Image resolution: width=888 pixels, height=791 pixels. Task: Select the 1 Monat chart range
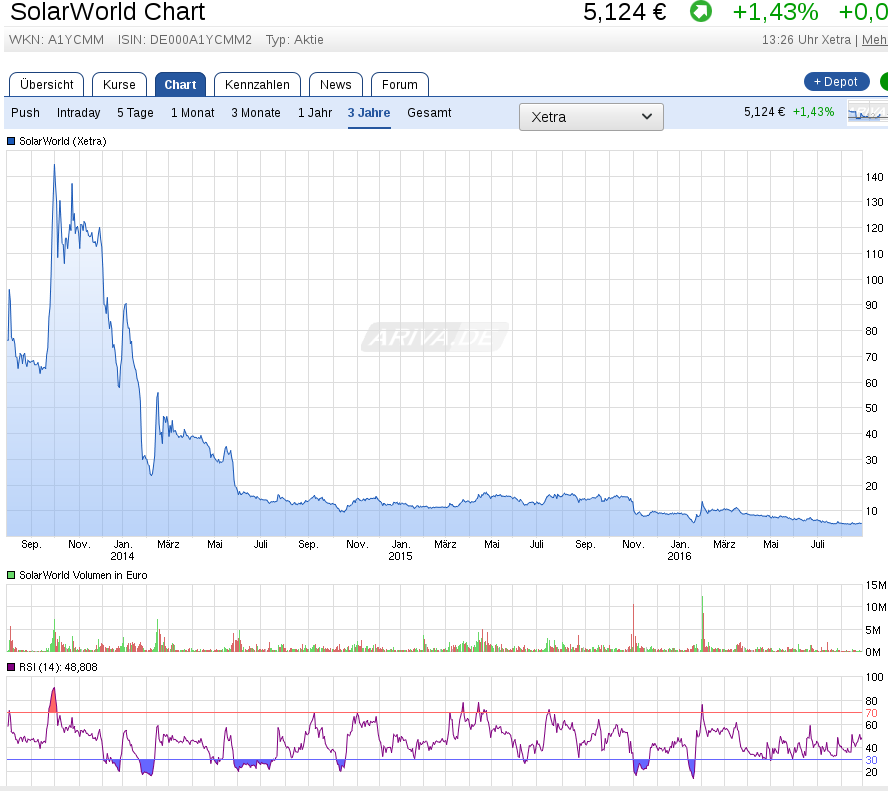192,113
